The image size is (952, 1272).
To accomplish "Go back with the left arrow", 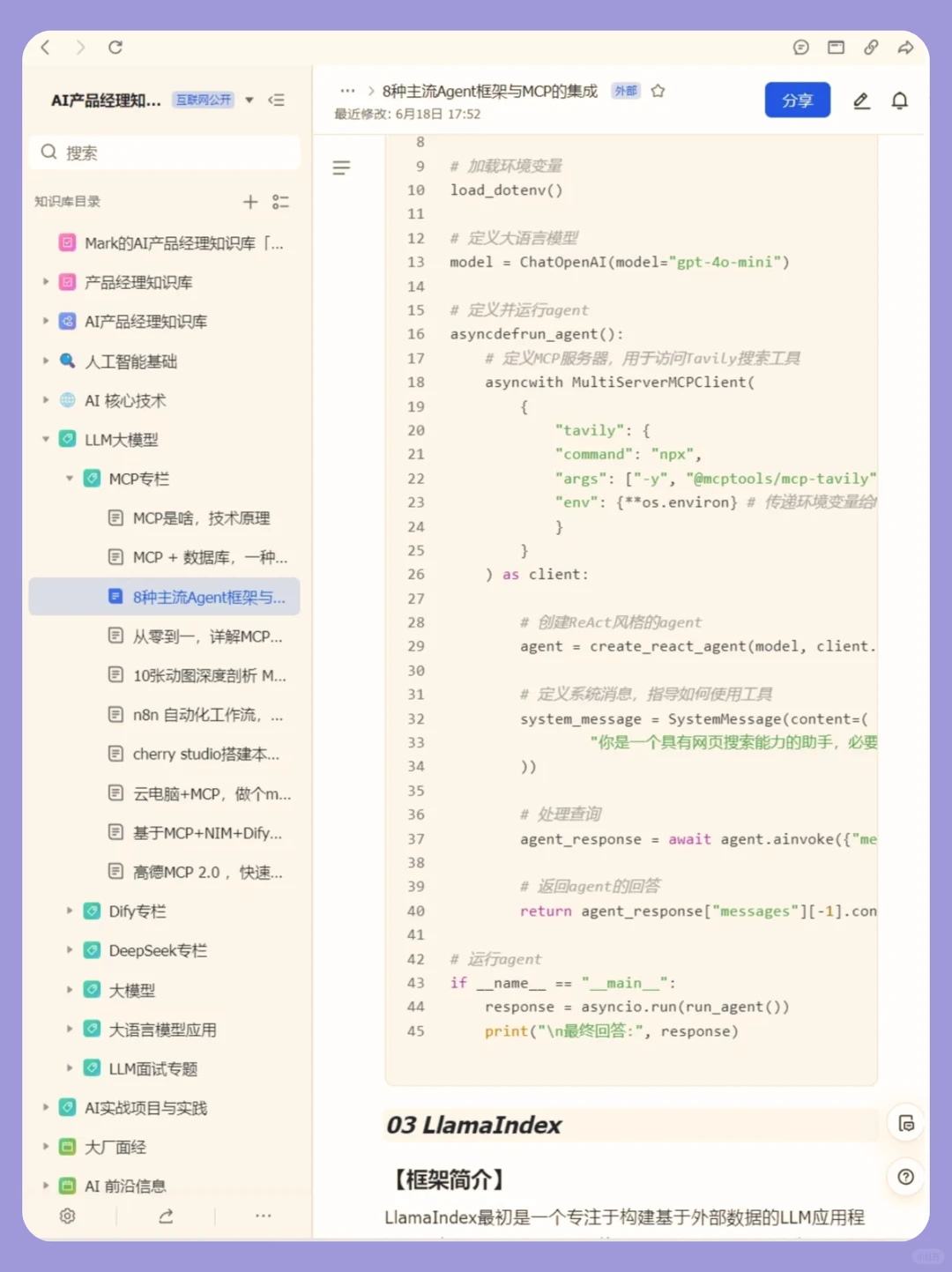I will (x=45, y=48).
